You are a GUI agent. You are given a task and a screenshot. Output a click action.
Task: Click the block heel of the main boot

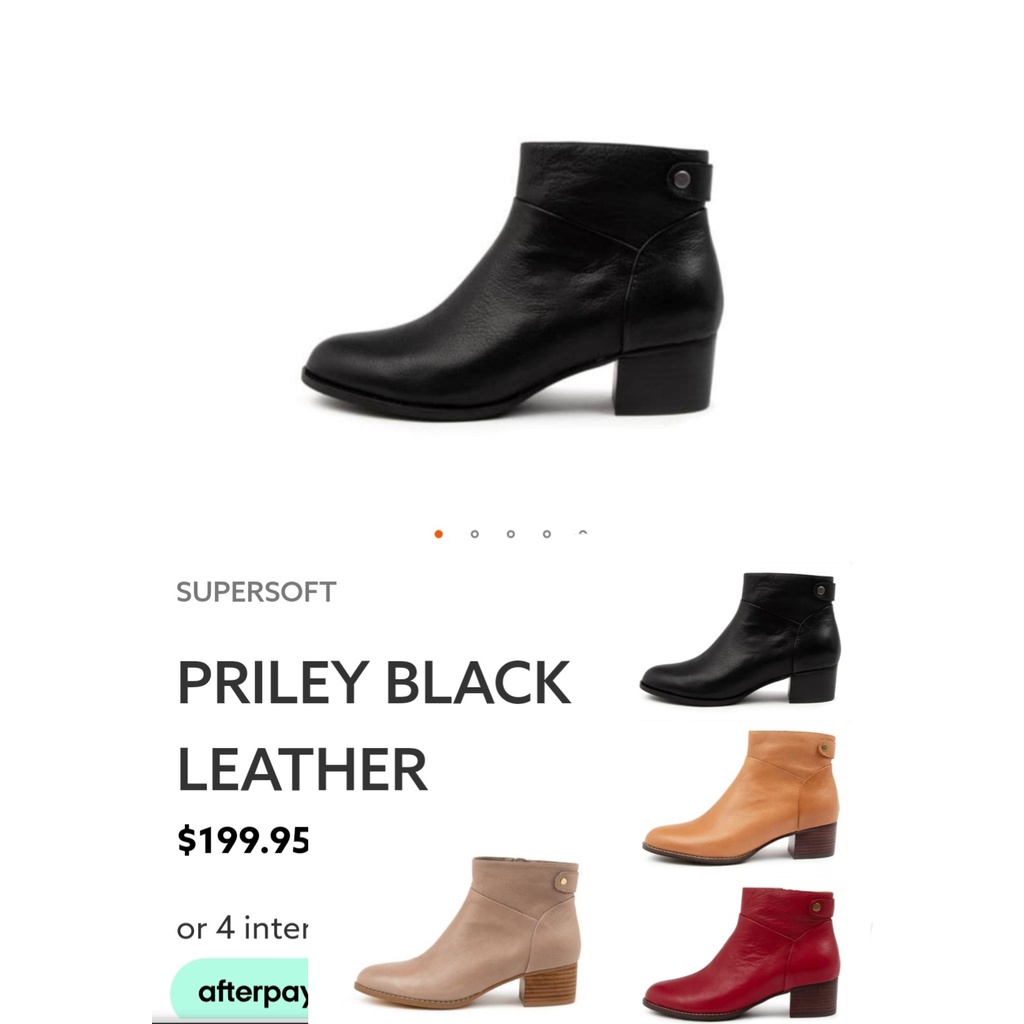coord(664,376)
